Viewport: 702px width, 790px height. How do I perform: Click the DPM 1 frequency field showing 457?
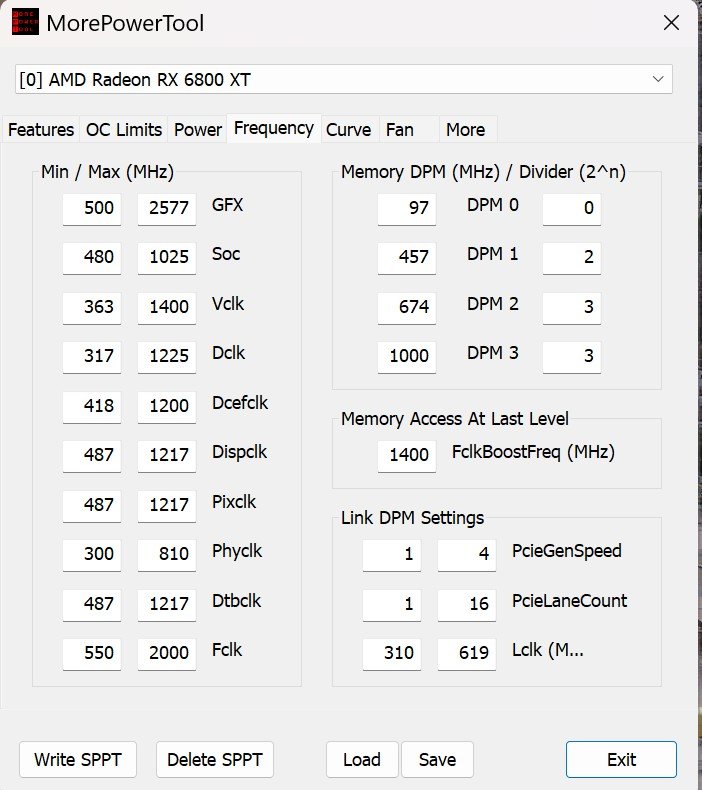407,258
